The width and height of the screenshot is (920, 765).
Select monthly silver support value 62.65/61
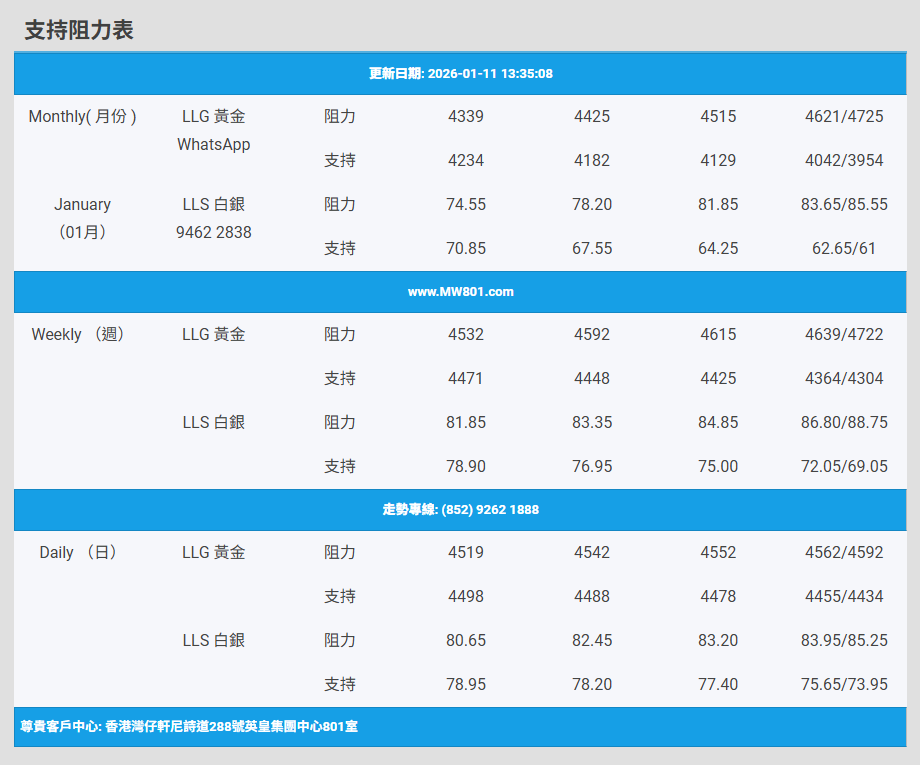844,248
